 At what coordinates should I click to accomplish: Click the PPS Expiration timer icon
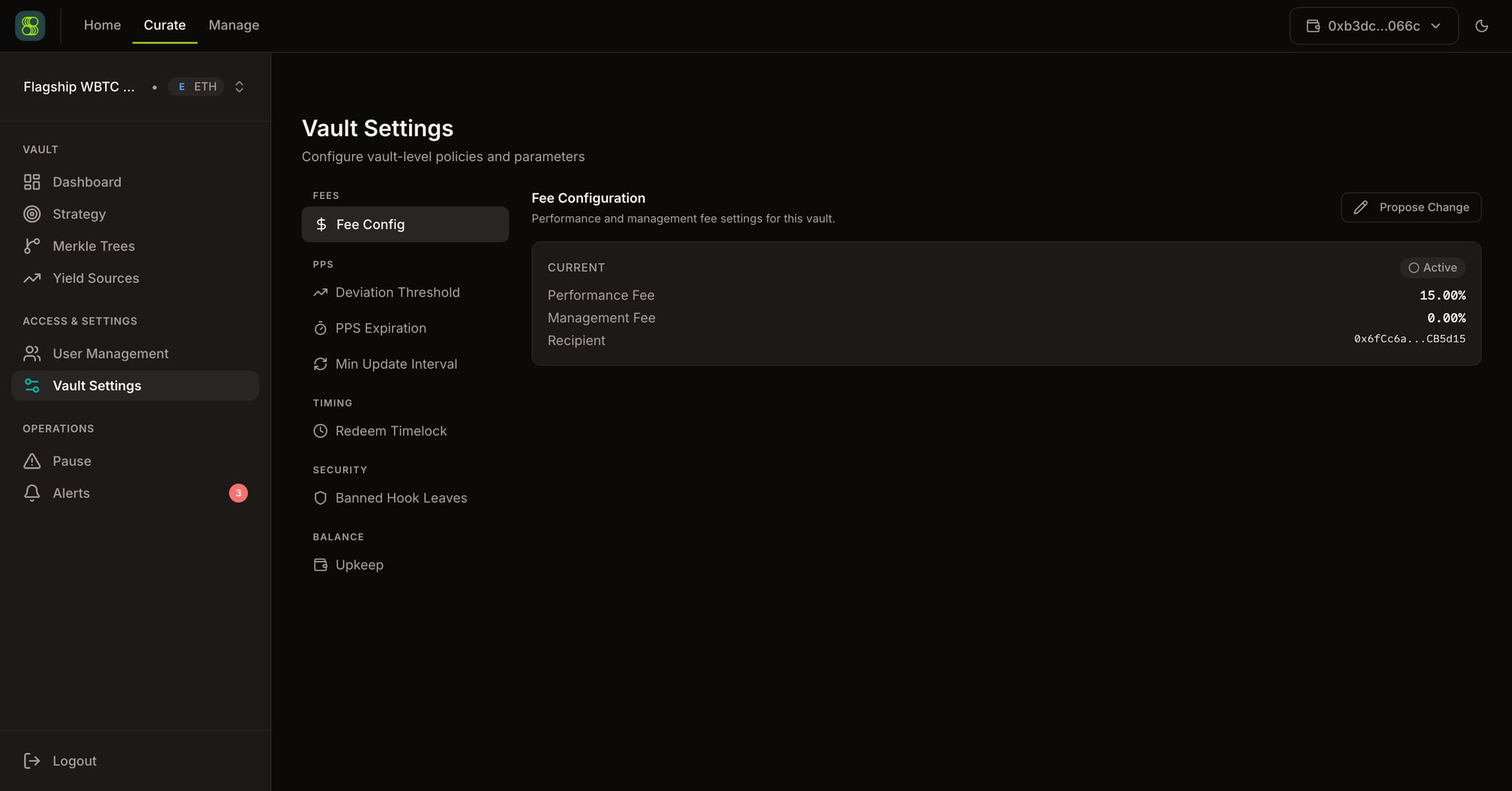pyautogui.click(x=321, y=328)
